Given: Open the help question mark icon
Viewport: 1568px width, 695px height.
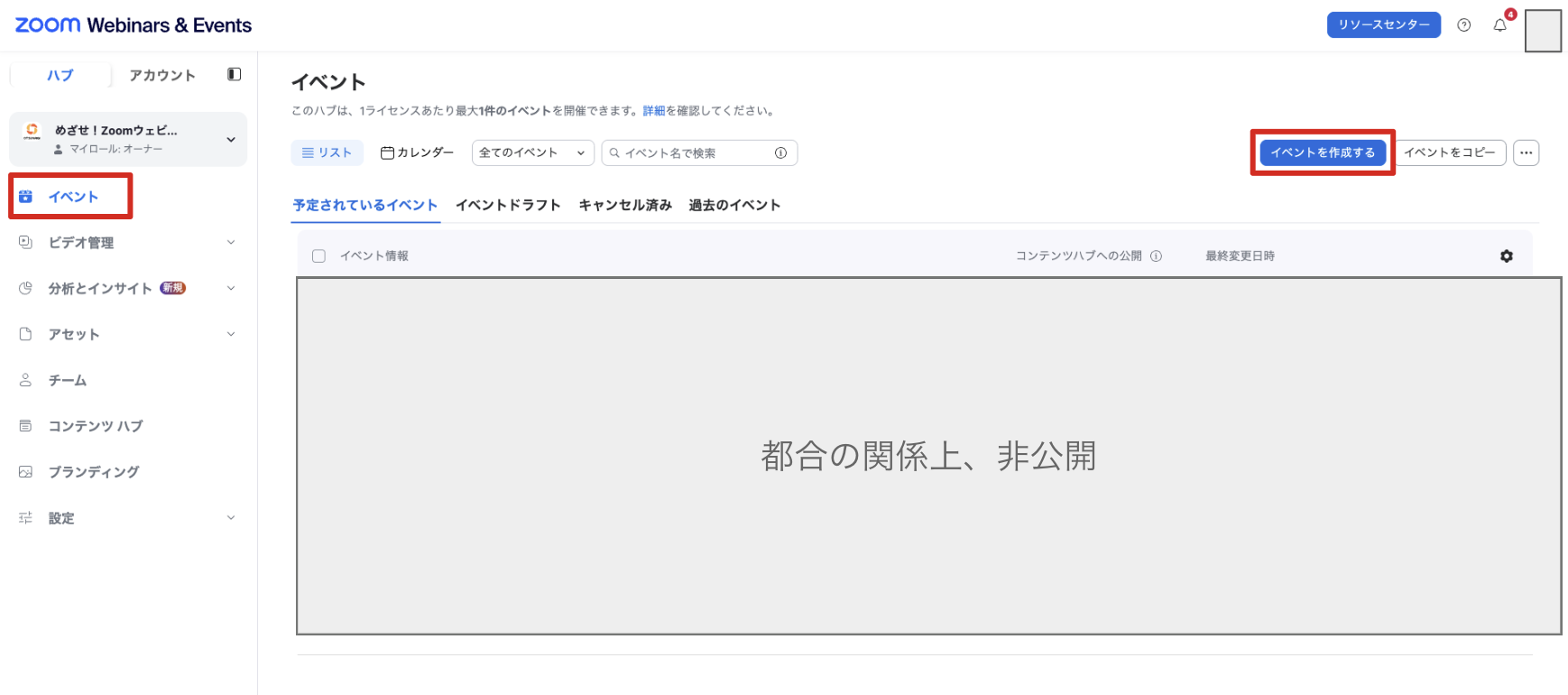Looking at the screenshot, I should (x=1464, y=25).
